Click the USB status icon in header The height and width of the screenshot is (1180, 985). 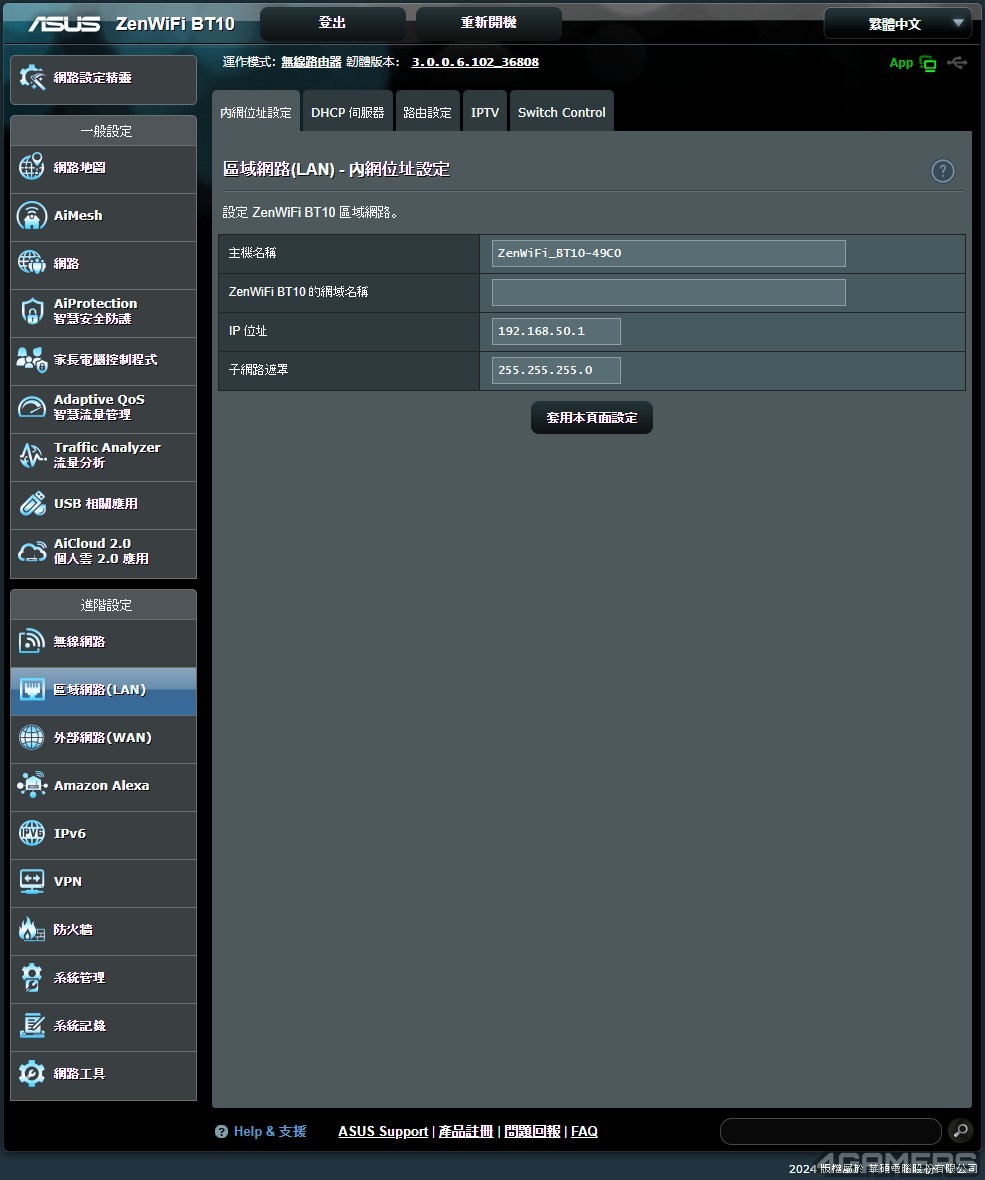(x=957, y=62)
